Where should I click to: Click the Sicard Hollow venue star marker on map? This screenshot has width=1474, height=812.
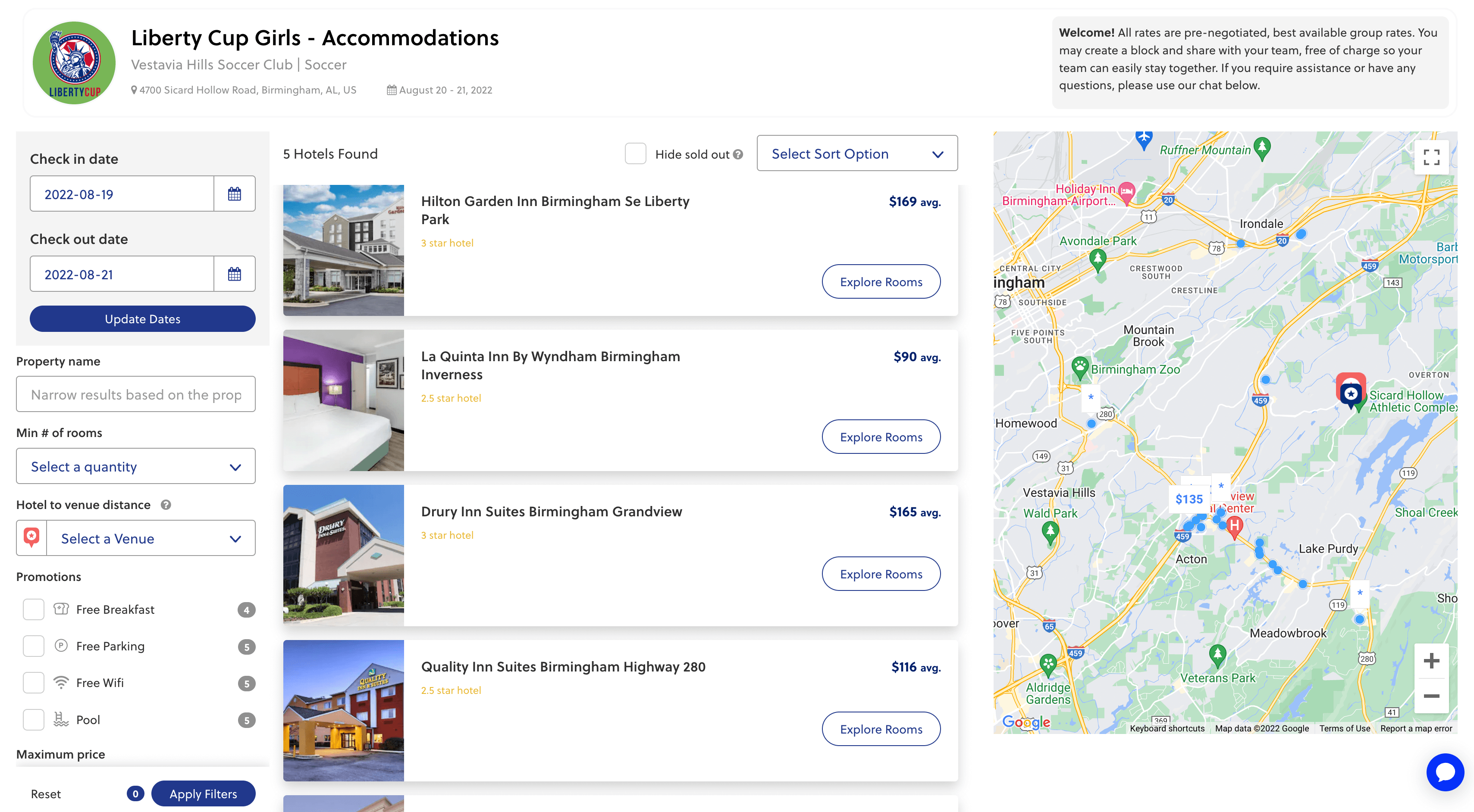pyautogui.click(x=1351, y=394)
